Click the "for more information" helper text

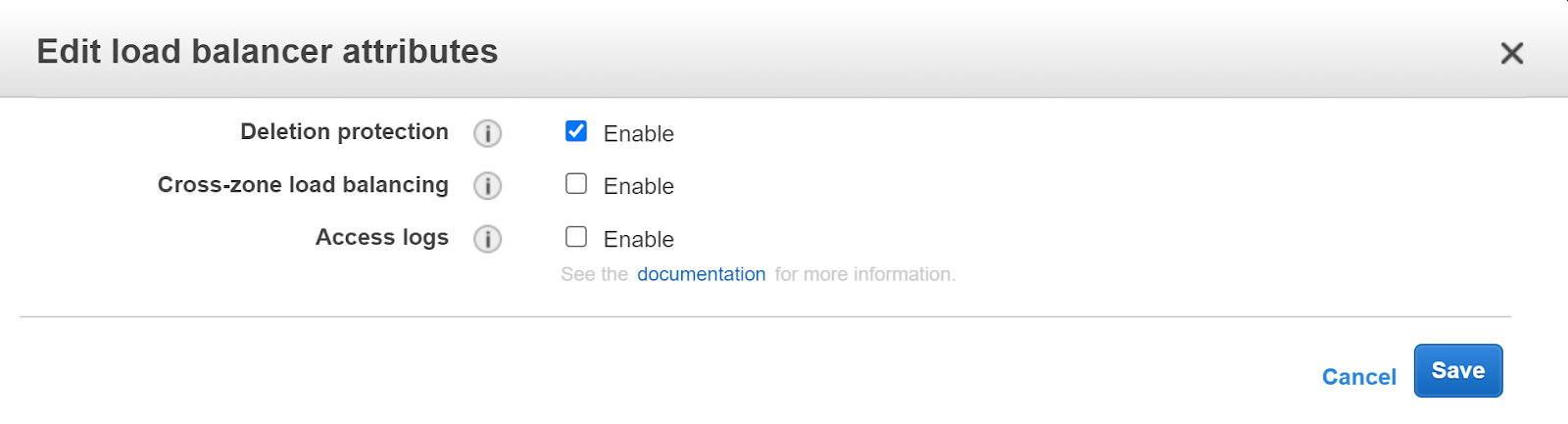point(864,275)
